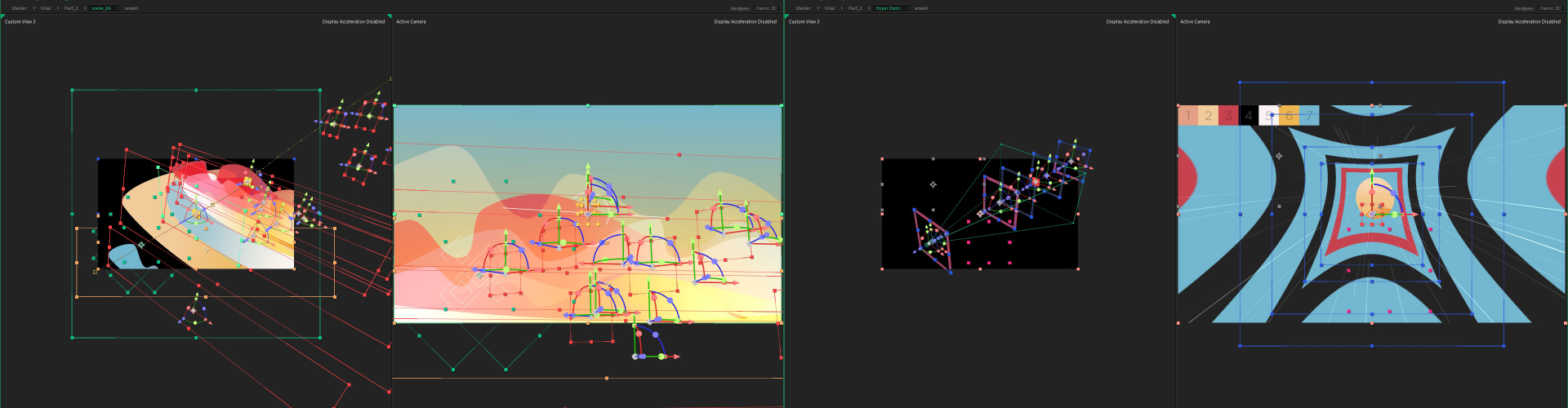Image resolution: width=1568 pixels, height=408 pixels.
Task: Click Display Acceleration Disabled in scene_04 Active Camera view
Action: (x=745, y=22)
